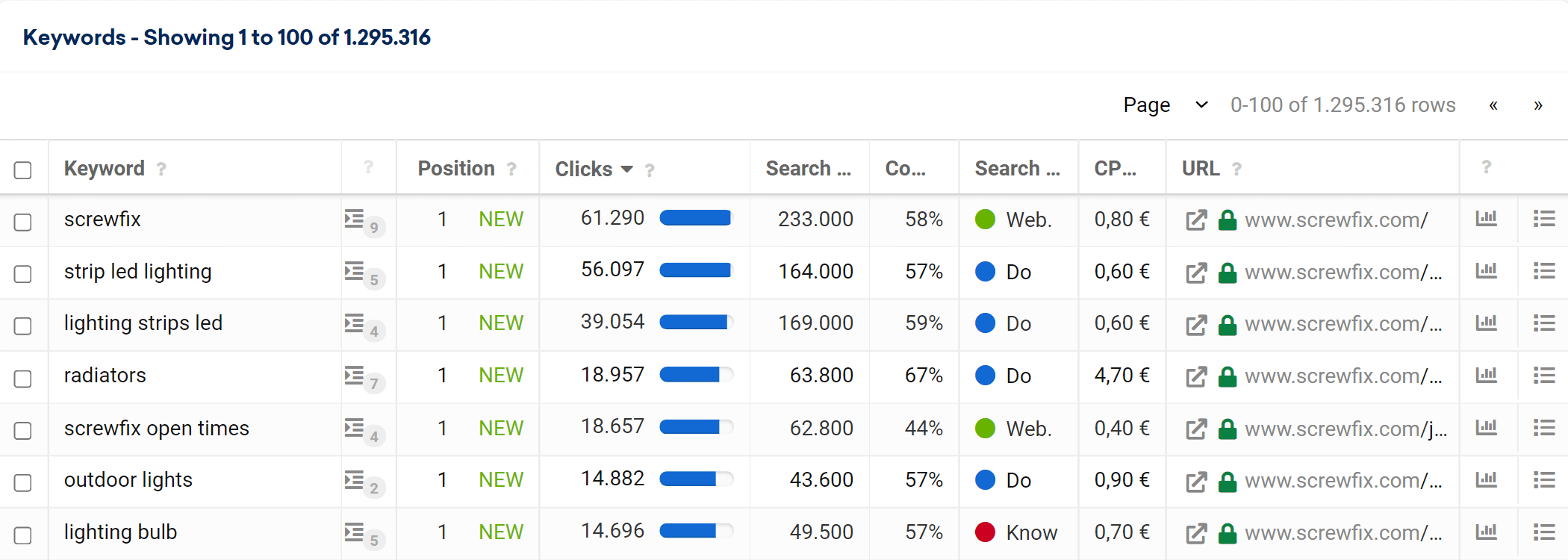Sort table by Keyword column
The width and height of the screenshot is (1568, 560).
[x=105, y=169]
